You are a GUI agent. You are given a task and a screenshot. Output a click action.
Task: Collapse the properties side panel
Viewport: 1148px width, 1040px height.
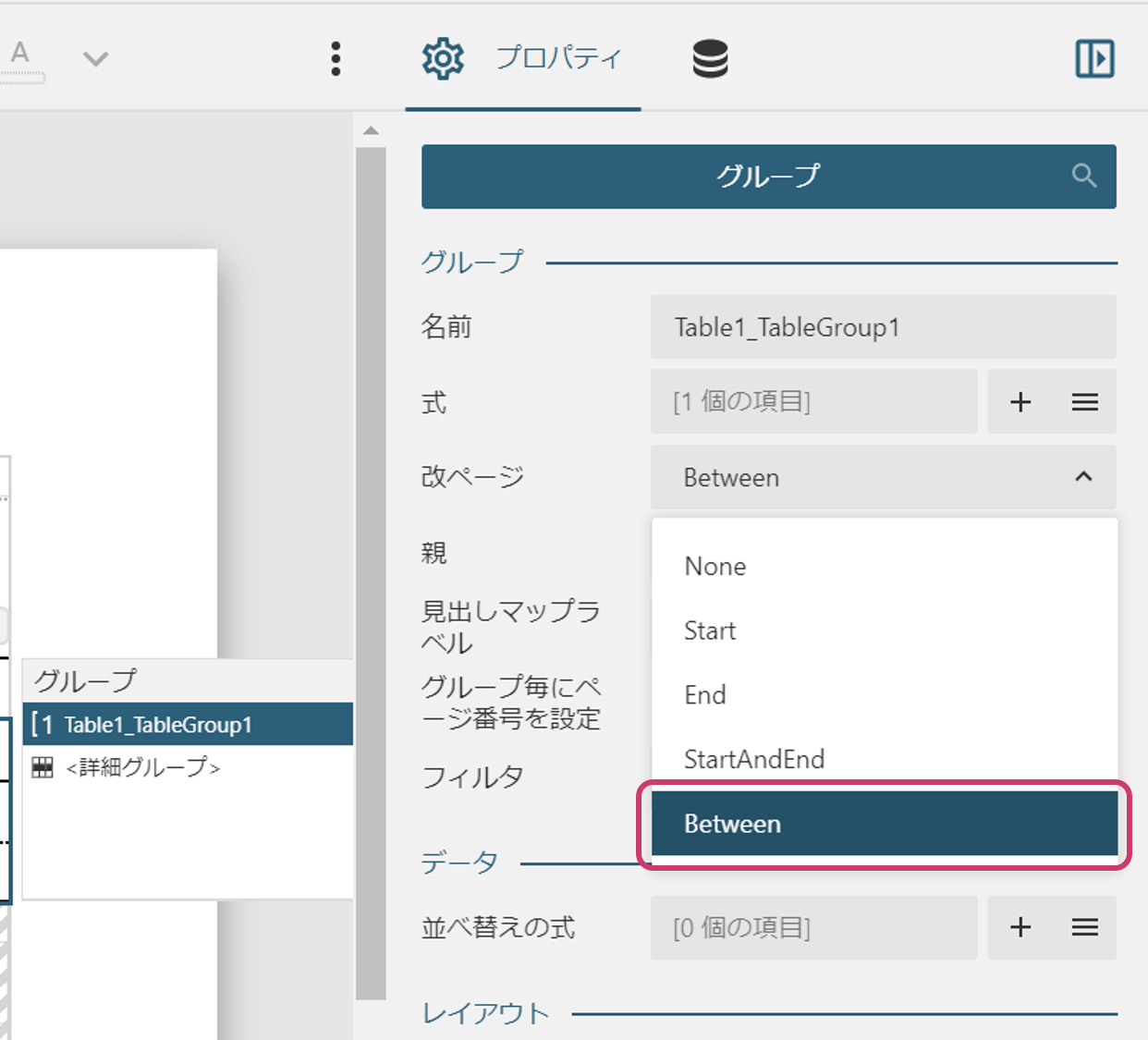pos(1094,58)
